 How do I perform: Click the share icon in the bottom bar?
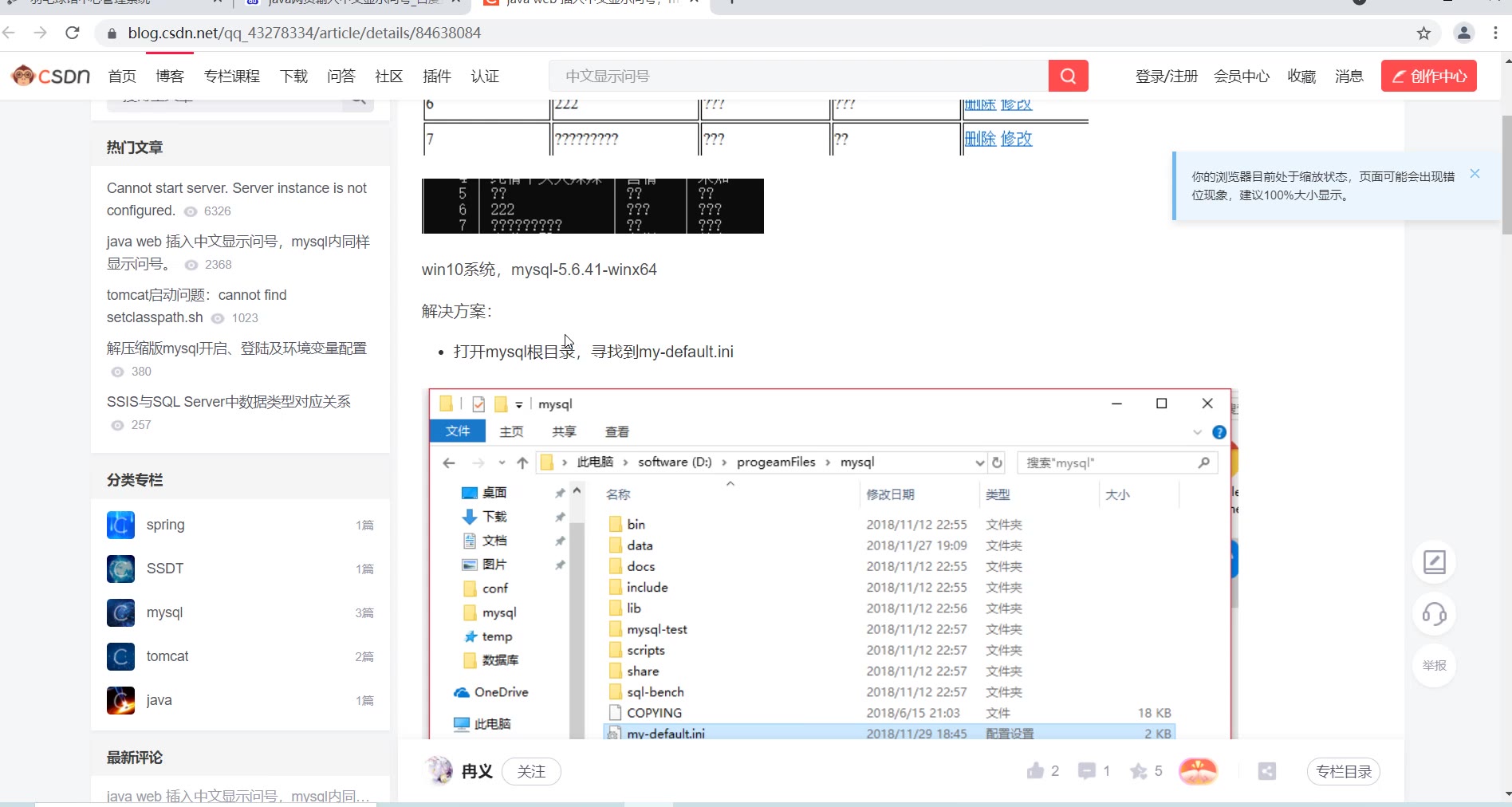(x=1267, y=771)
